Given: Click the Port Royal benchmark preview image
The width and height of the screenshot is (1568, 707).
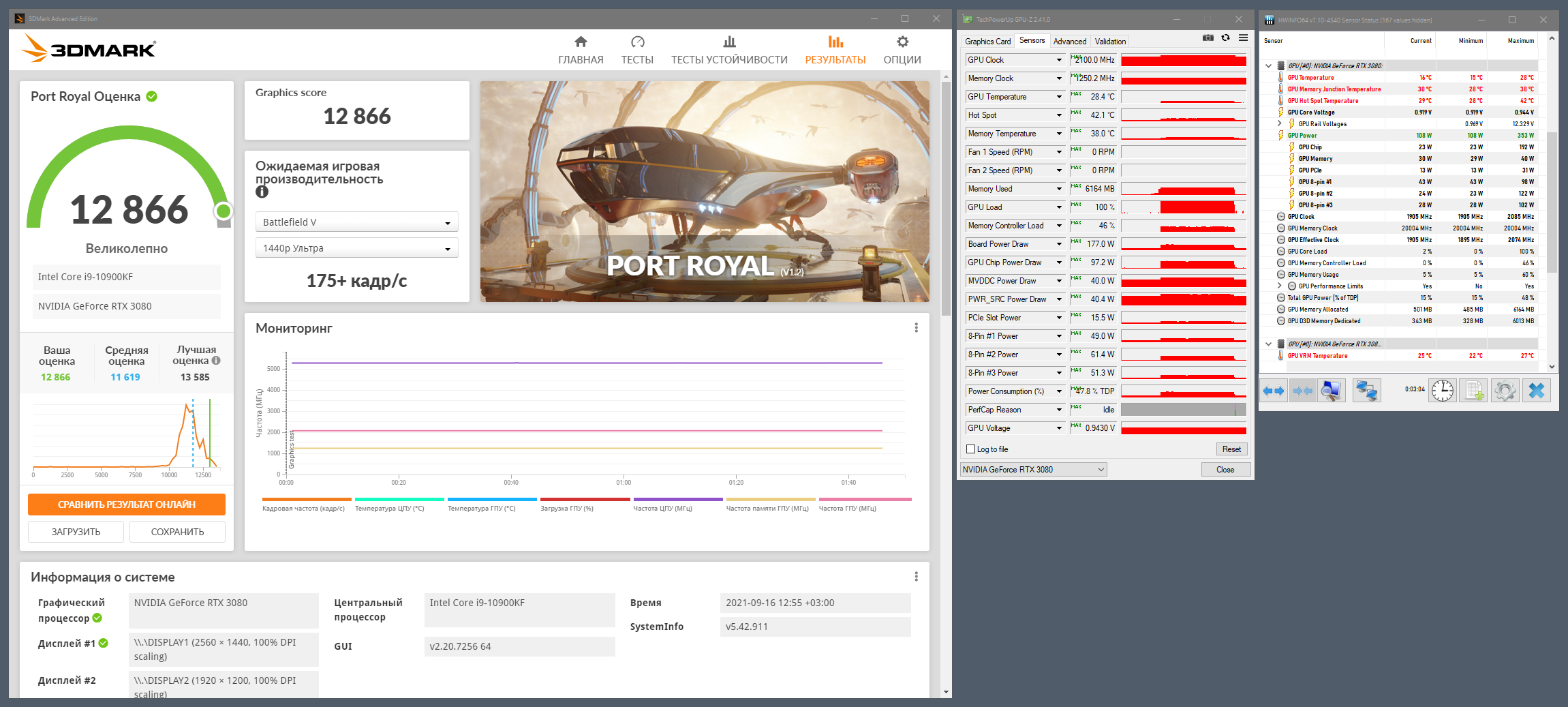Looking at the screenshot, I should (x=705, y=192).
